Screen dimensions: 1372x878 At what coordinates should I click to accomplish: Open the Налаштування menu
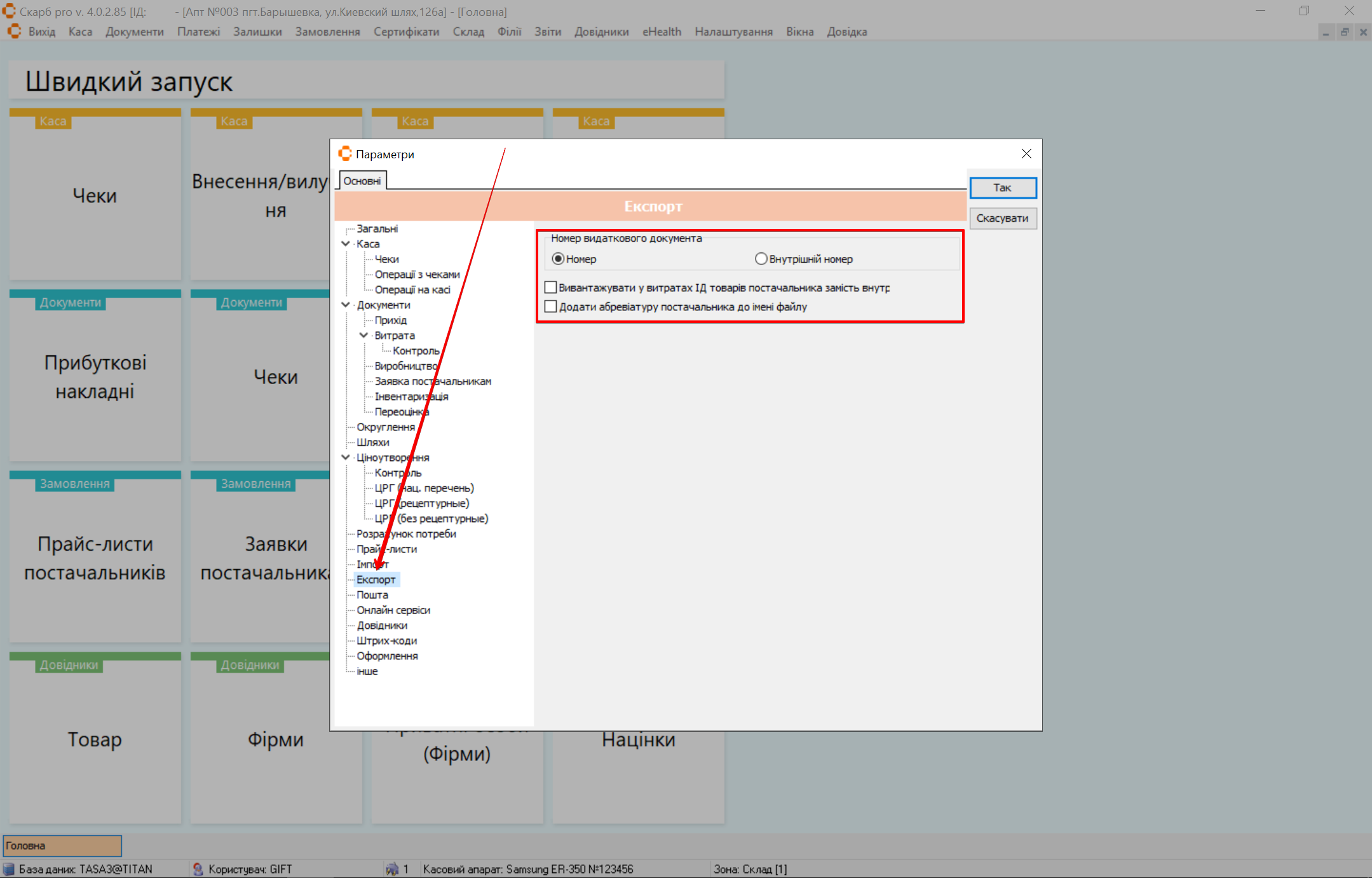coord(733,32)
